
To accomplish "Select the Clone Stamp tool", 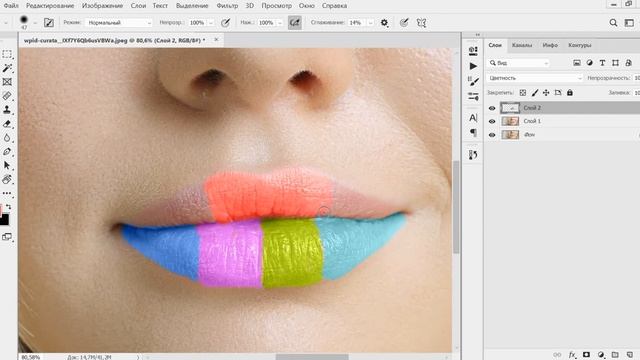I will tap(7, 109).
